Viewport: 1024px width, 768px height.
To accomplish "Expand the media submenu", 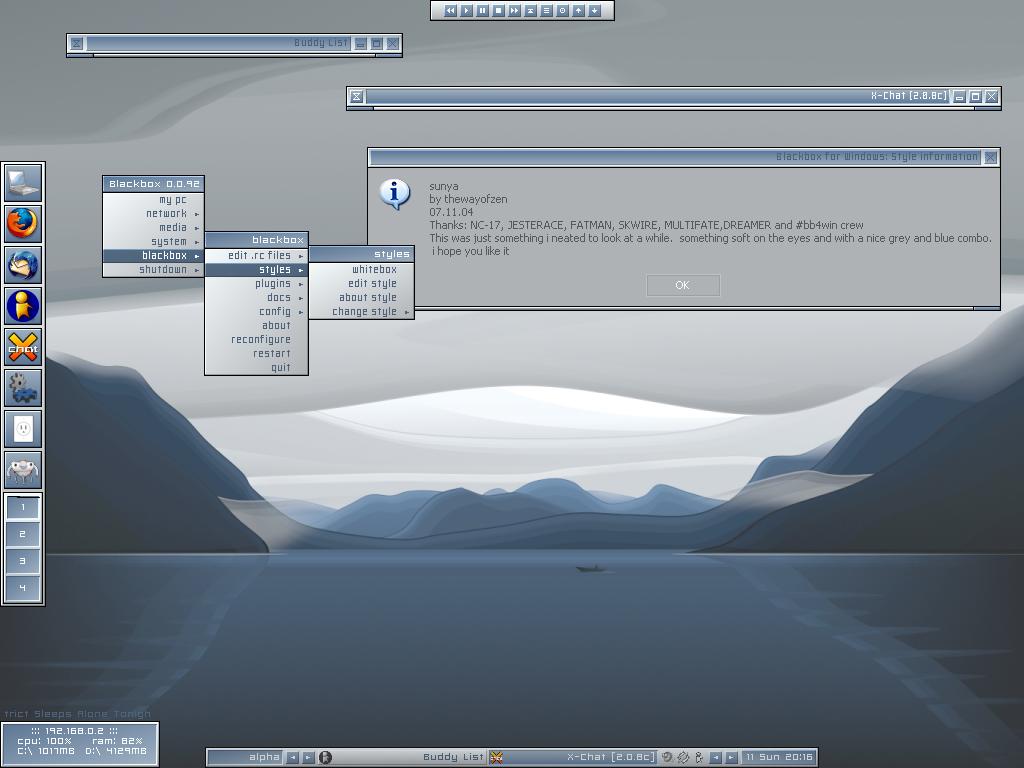I will (153, 228).
